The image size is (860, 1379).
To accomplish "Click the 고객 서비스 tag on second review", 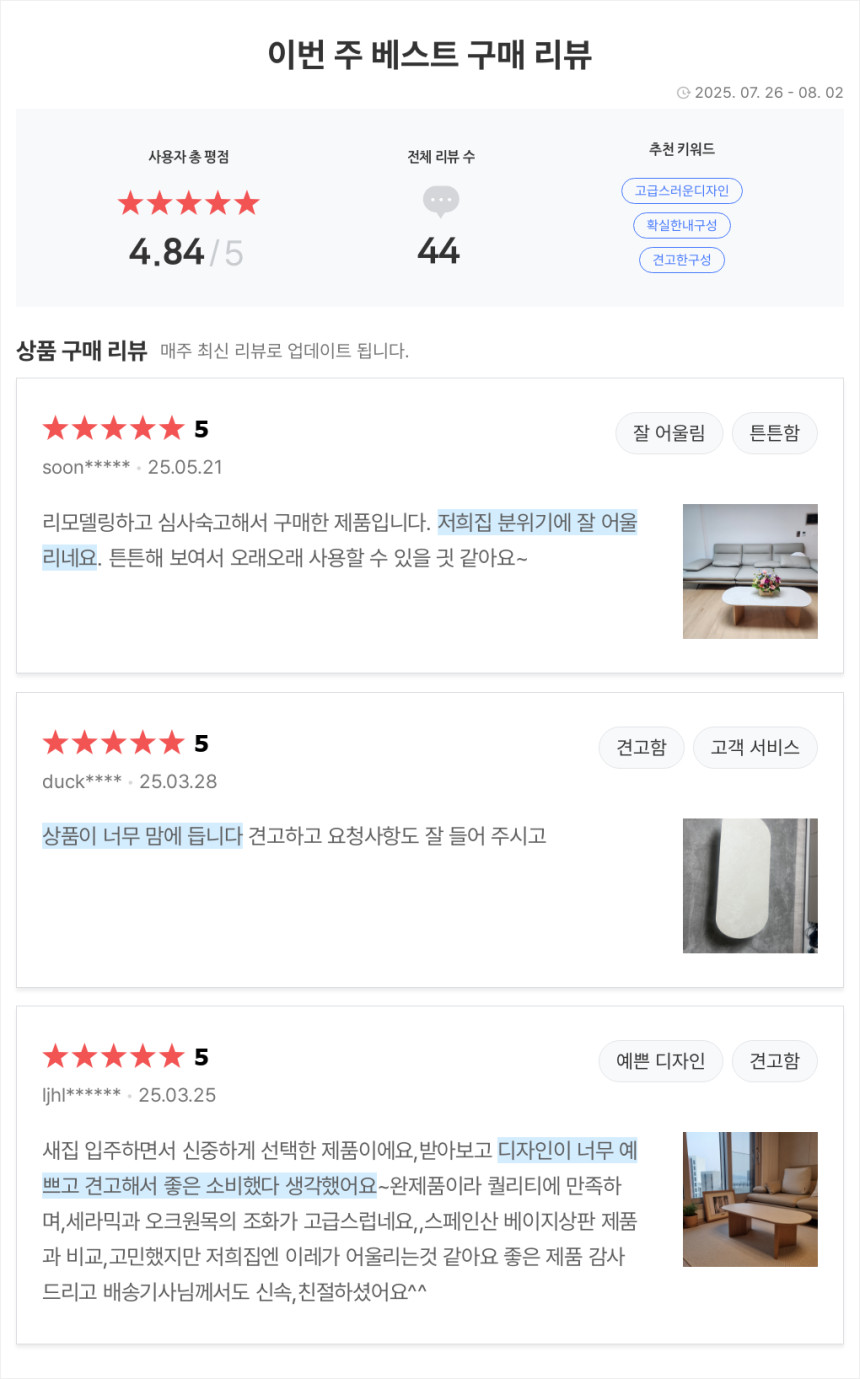I will coord(755,747).
